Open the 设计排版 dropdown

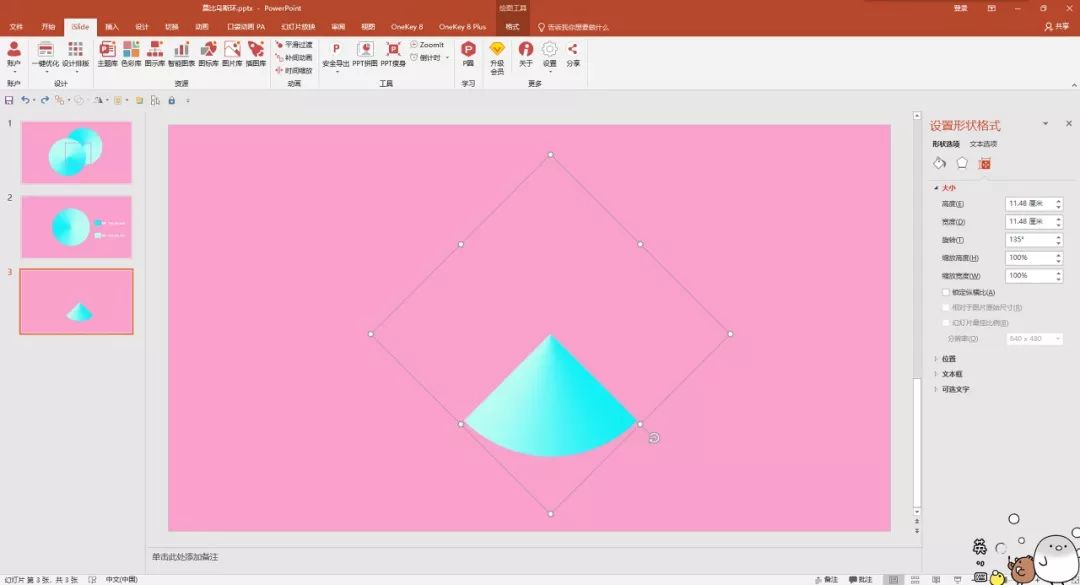point(76,53)
